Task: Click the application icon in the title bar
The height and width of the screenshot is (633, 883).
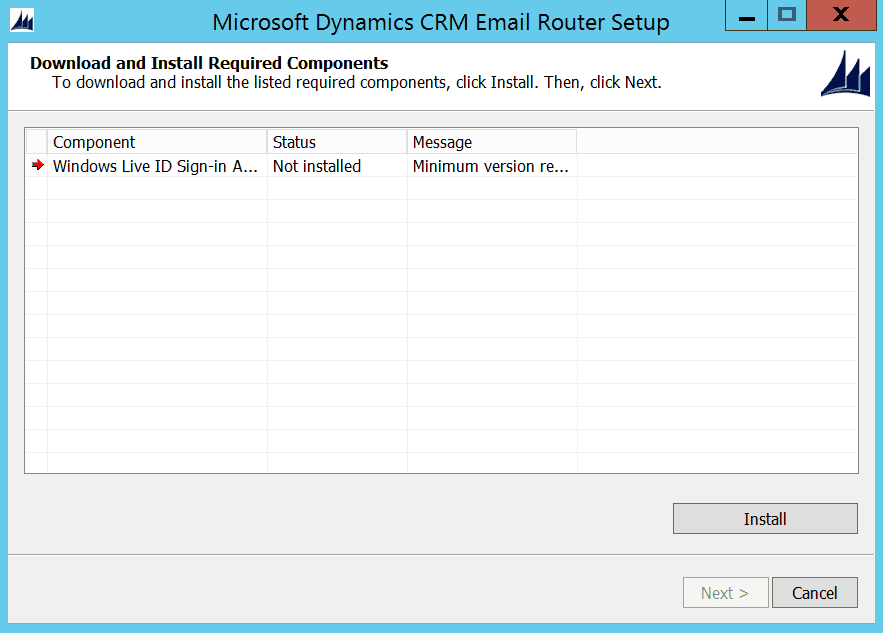Action: 22,16
